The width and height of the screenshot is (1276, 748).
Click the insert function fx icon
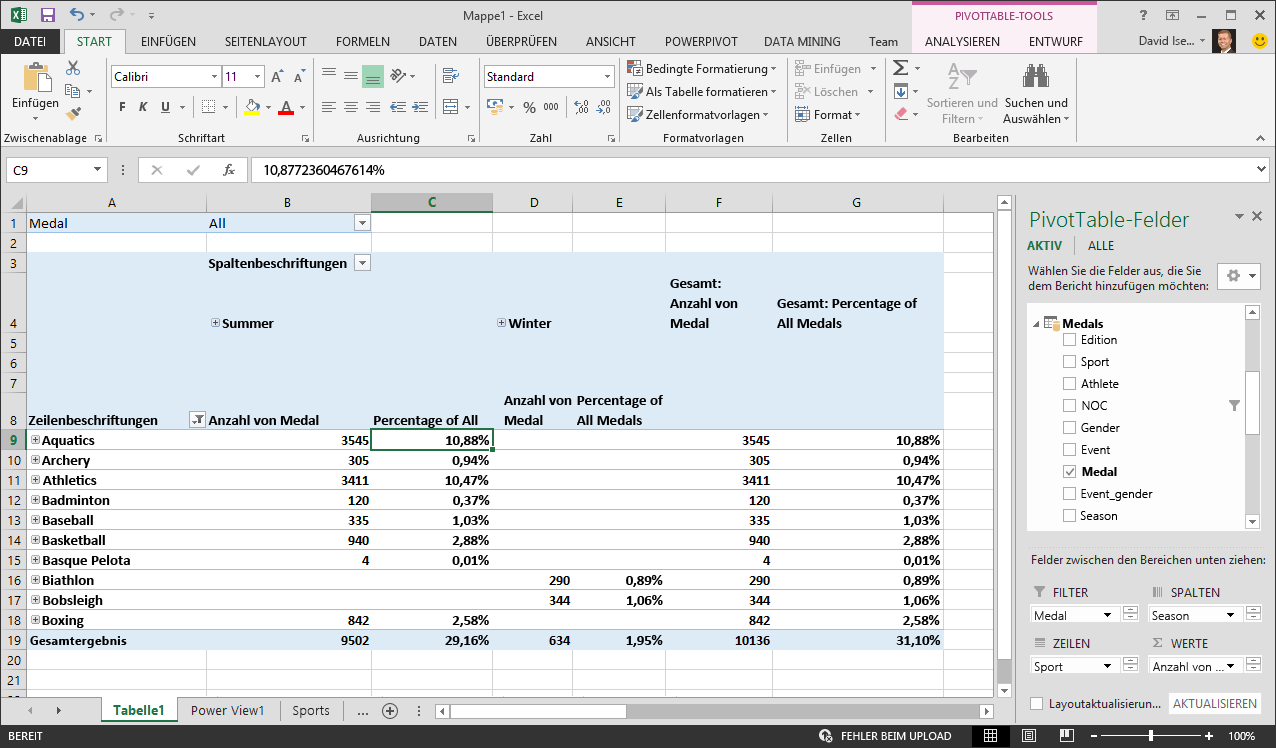click(x=229, y=170)
